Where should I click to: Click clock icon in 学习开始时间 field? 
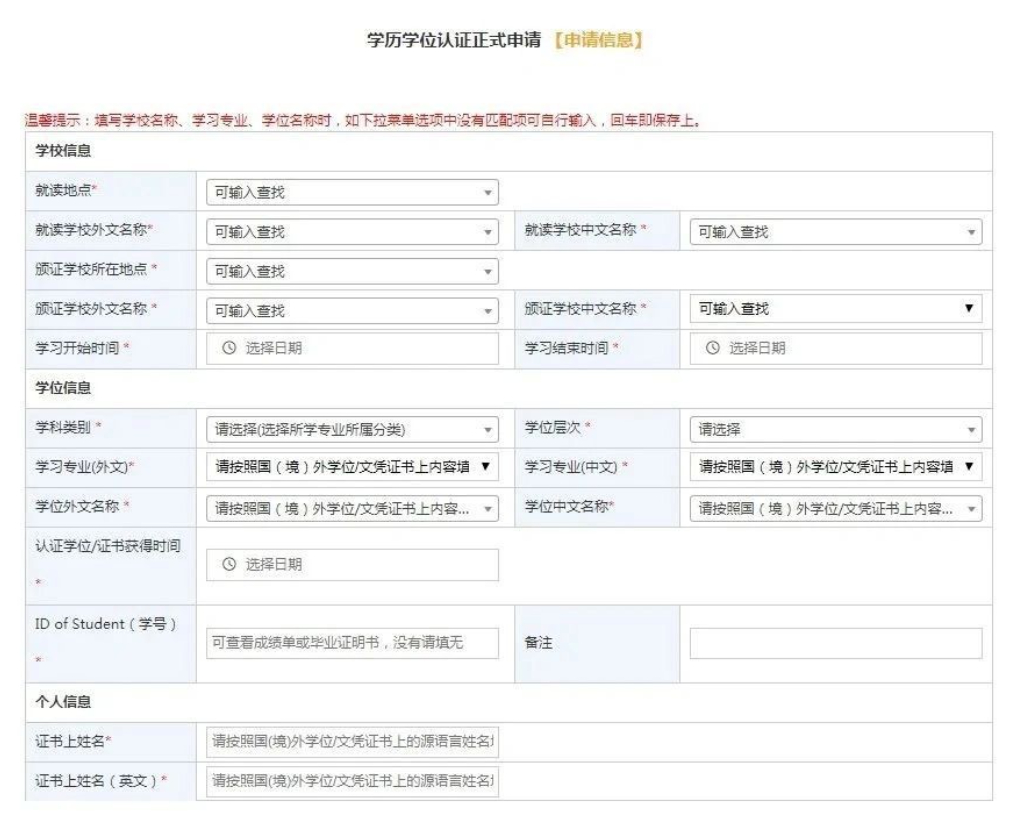(x=228, y=348)
